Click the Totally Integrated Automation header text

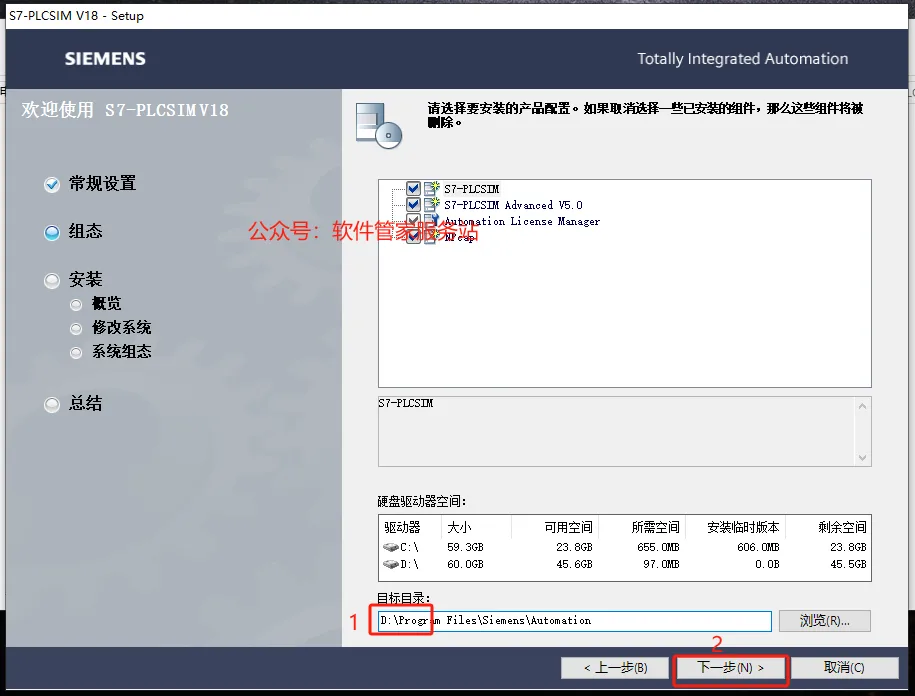point(742,59)
